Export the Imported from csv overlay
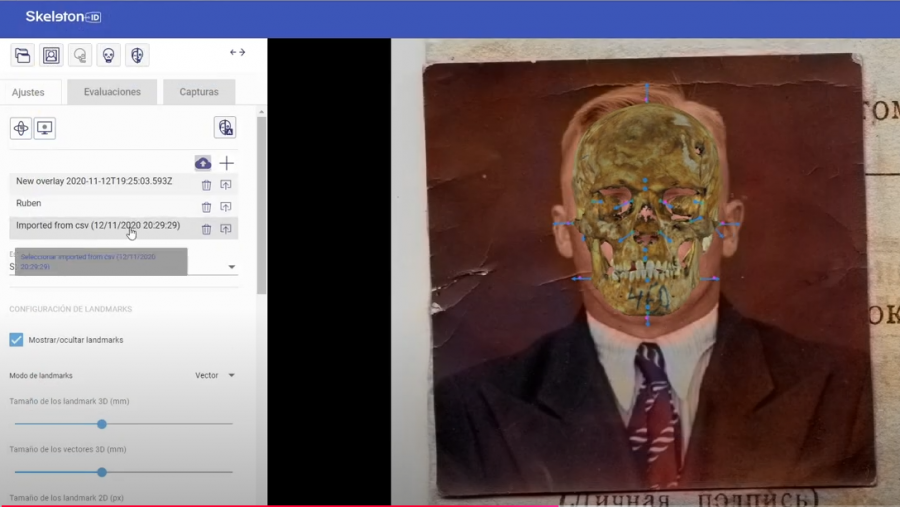This screenshot has height=507, width=900. (x=226, y=229)
